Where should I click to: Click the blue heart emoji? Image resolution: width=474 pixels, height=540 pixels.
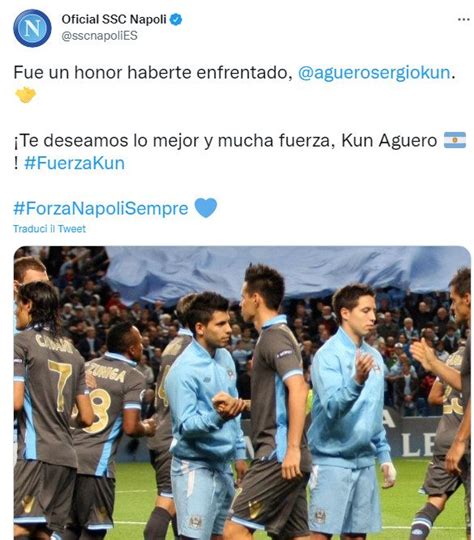point(206,208)
